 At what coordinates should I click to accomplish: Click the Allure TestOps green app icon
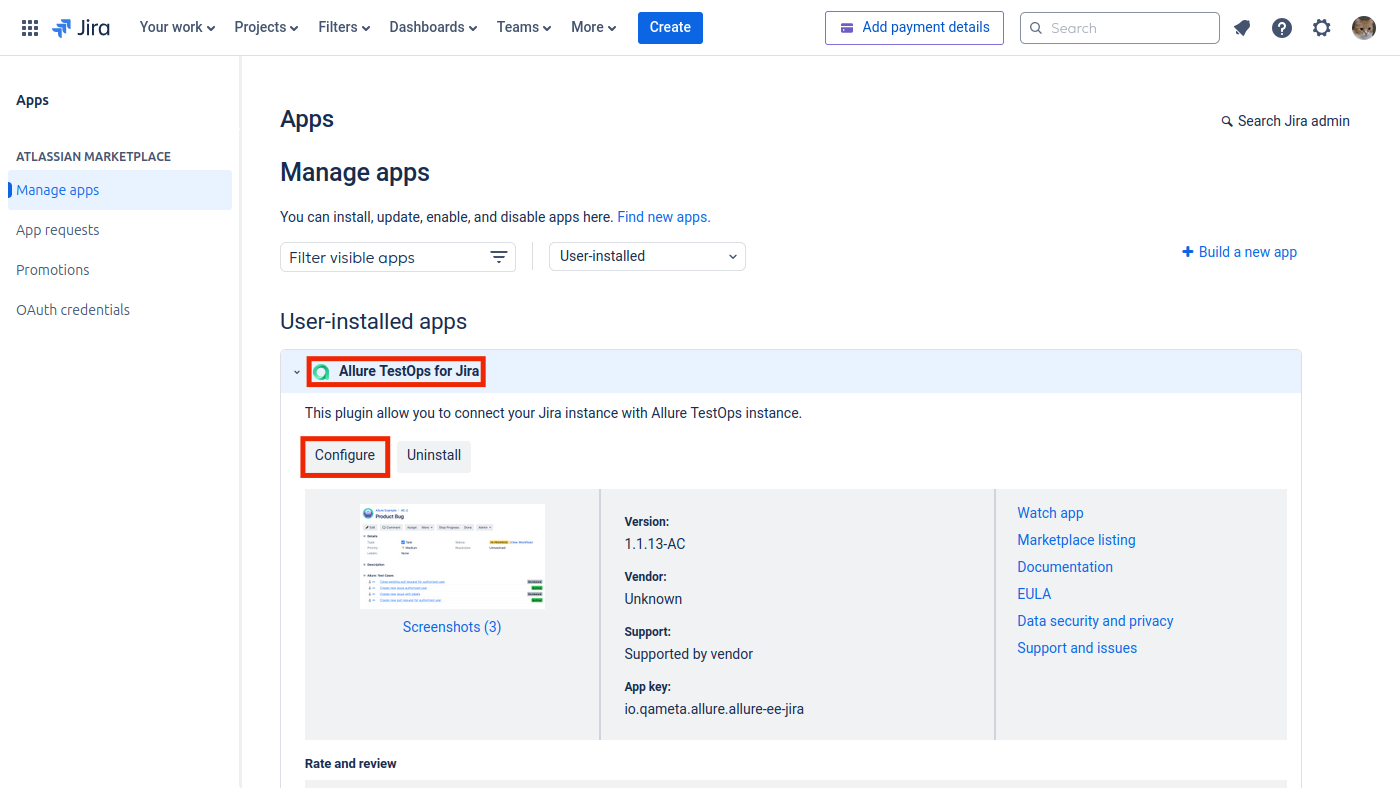321,372
